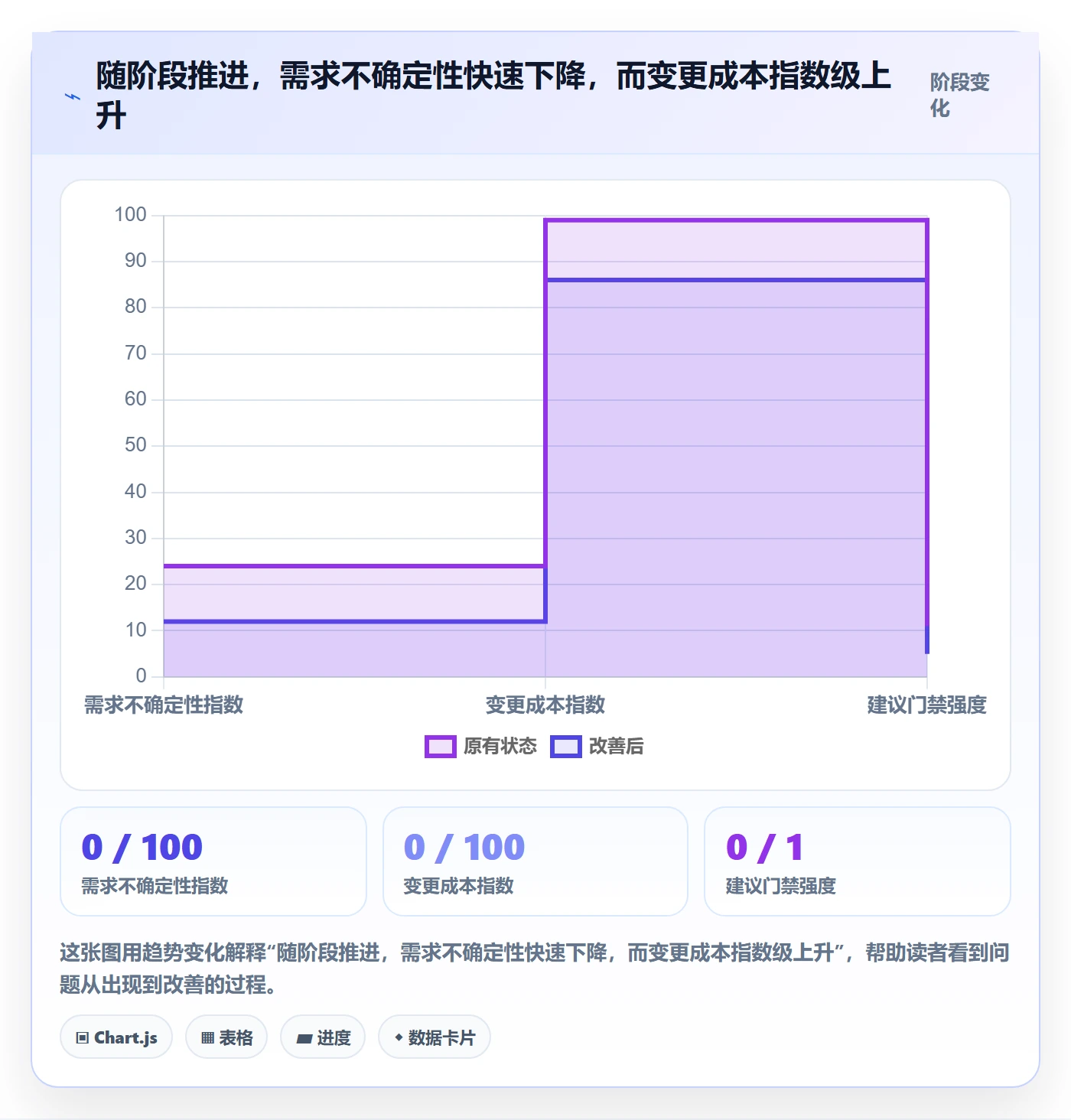Open the 建议门禁强度 data card
1071x1120 pixels.
click(858, 861)
